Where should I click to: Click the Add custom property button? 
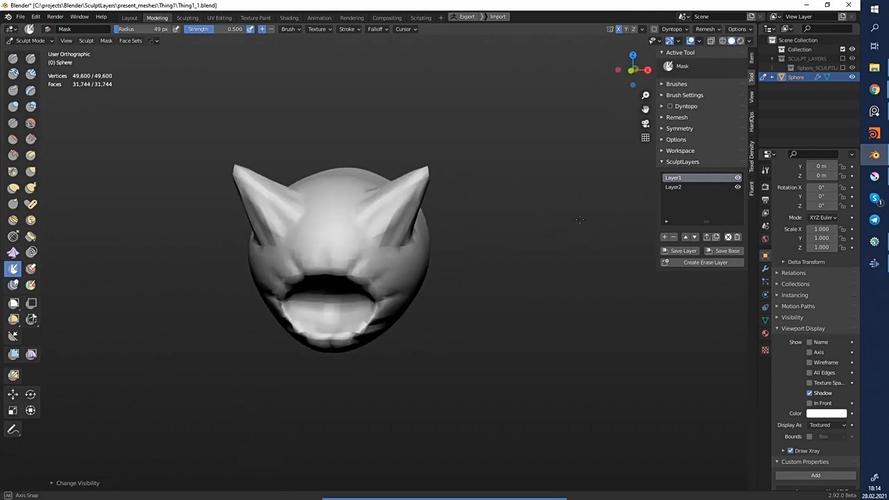pos(815,475)
